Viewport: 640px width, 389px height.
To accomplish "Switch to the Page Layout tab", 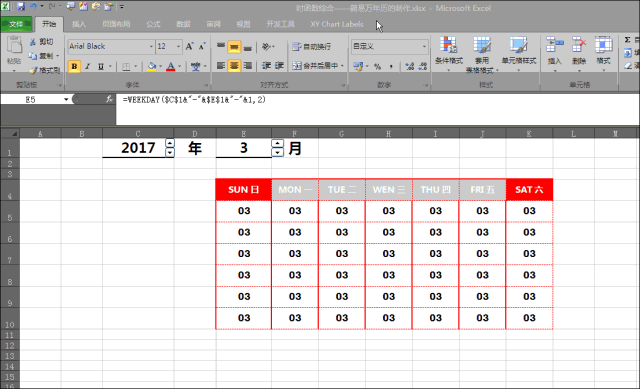I will (x=116, y=24).
